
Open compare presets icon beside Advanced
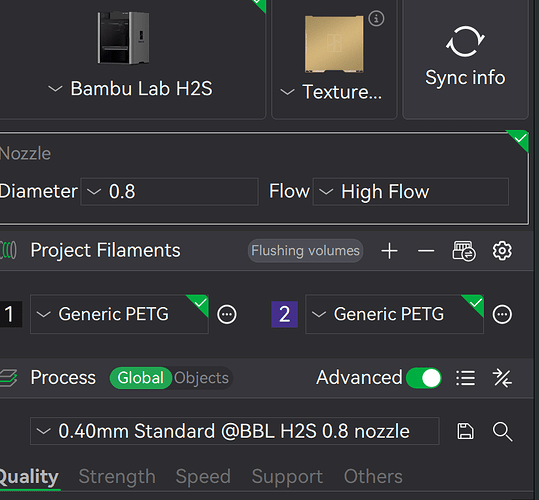502,378
